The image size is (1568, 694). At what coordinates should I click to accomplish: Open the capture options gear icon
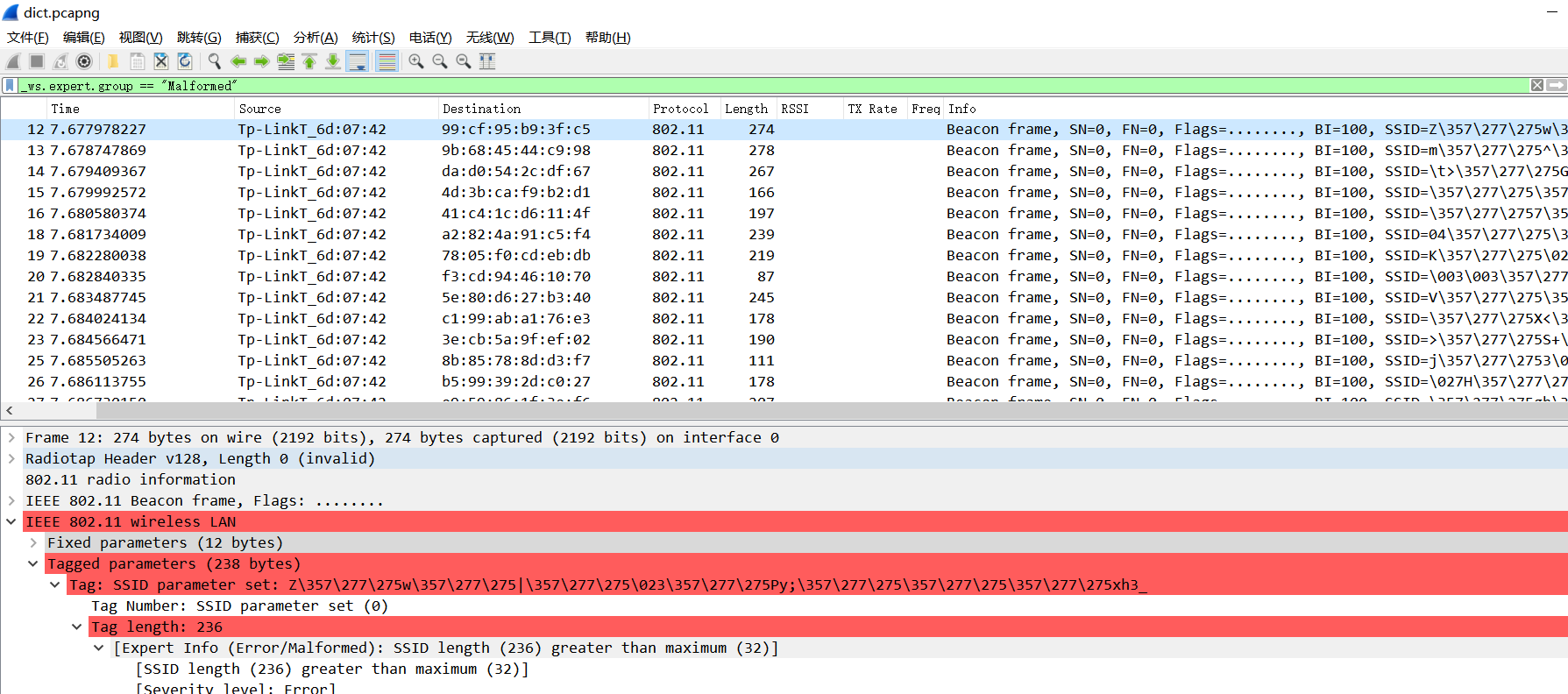click(84, 61)
